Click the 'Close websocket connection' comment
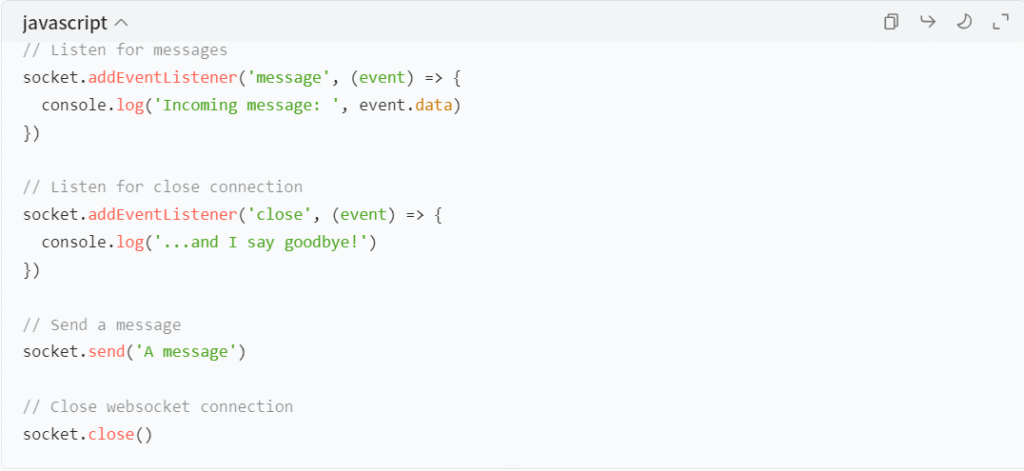The width and height of the screenshot is (1024, 471). [158, 407]
